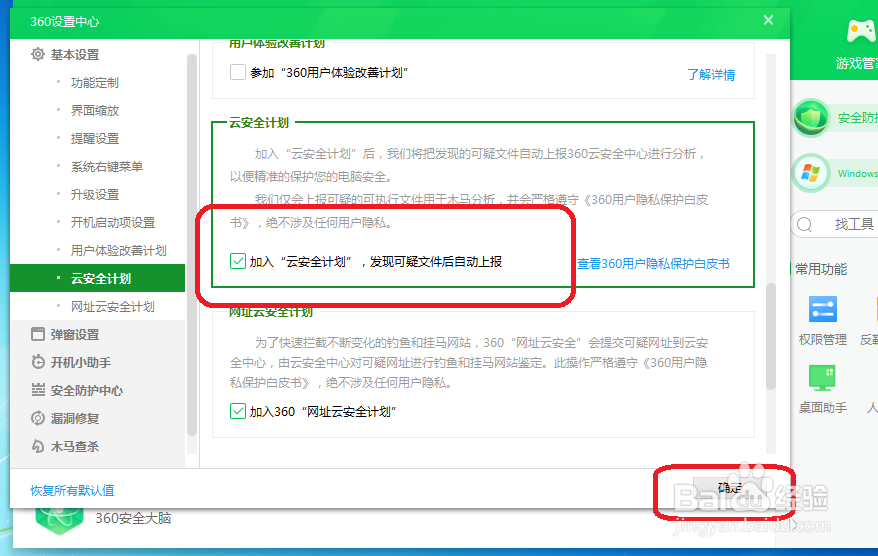Screen dimensions: 878x556
Task: Open 提醒设置 in the sidebar
Action: click(x=95, y=139)
